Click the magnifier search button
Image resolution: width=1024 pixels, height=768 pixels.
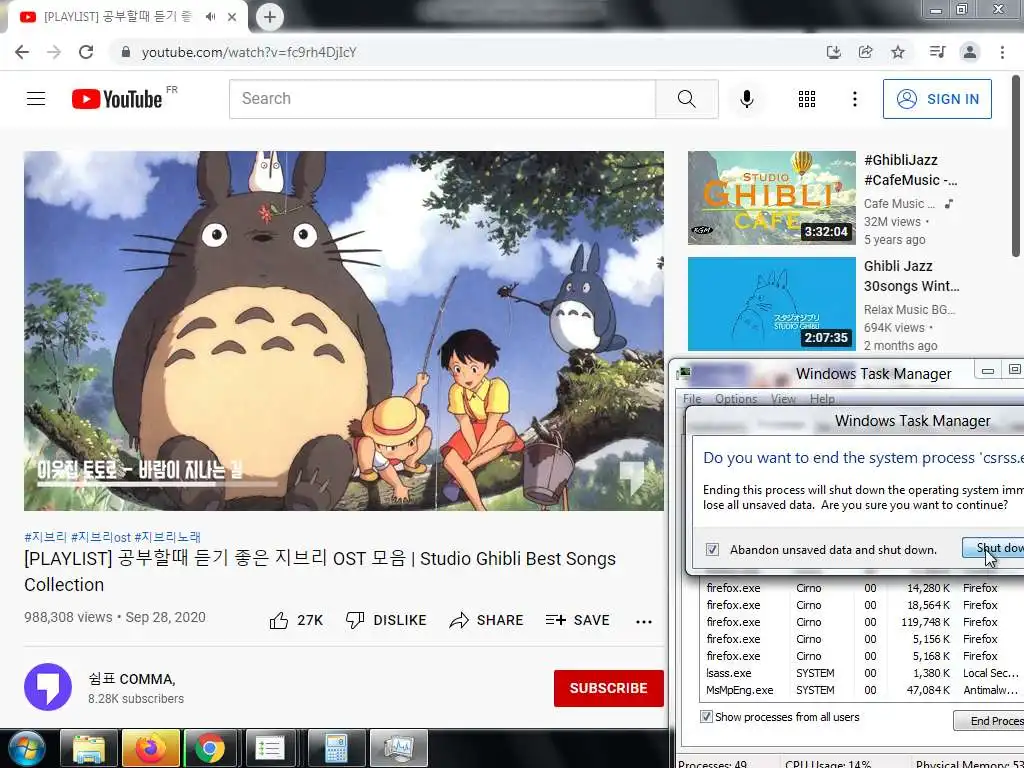(686, 99)
